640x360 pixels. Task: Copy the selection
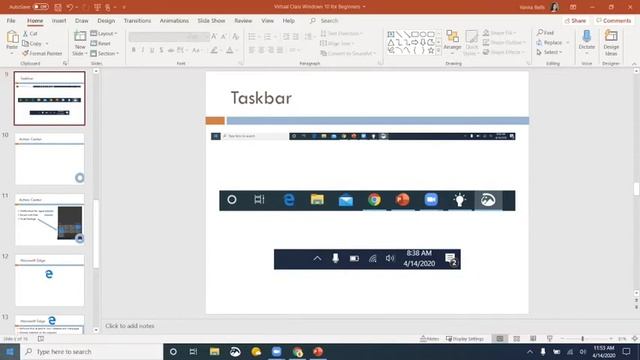pos(32,43)
